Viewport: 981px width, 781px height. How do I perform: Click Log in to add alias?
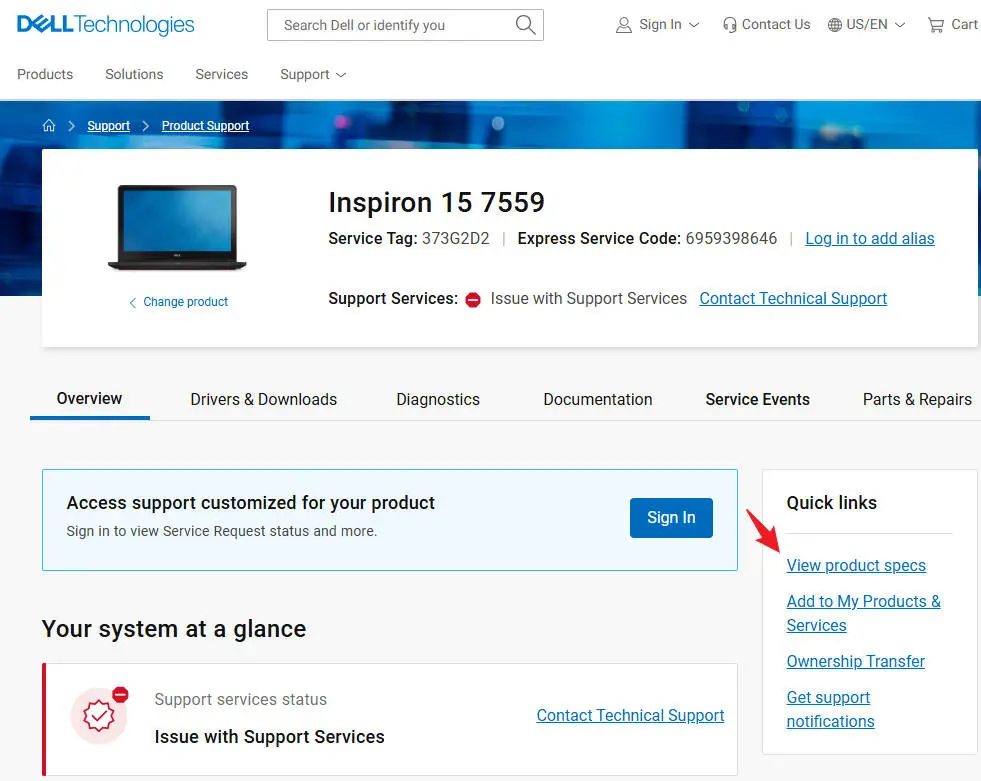870,238
